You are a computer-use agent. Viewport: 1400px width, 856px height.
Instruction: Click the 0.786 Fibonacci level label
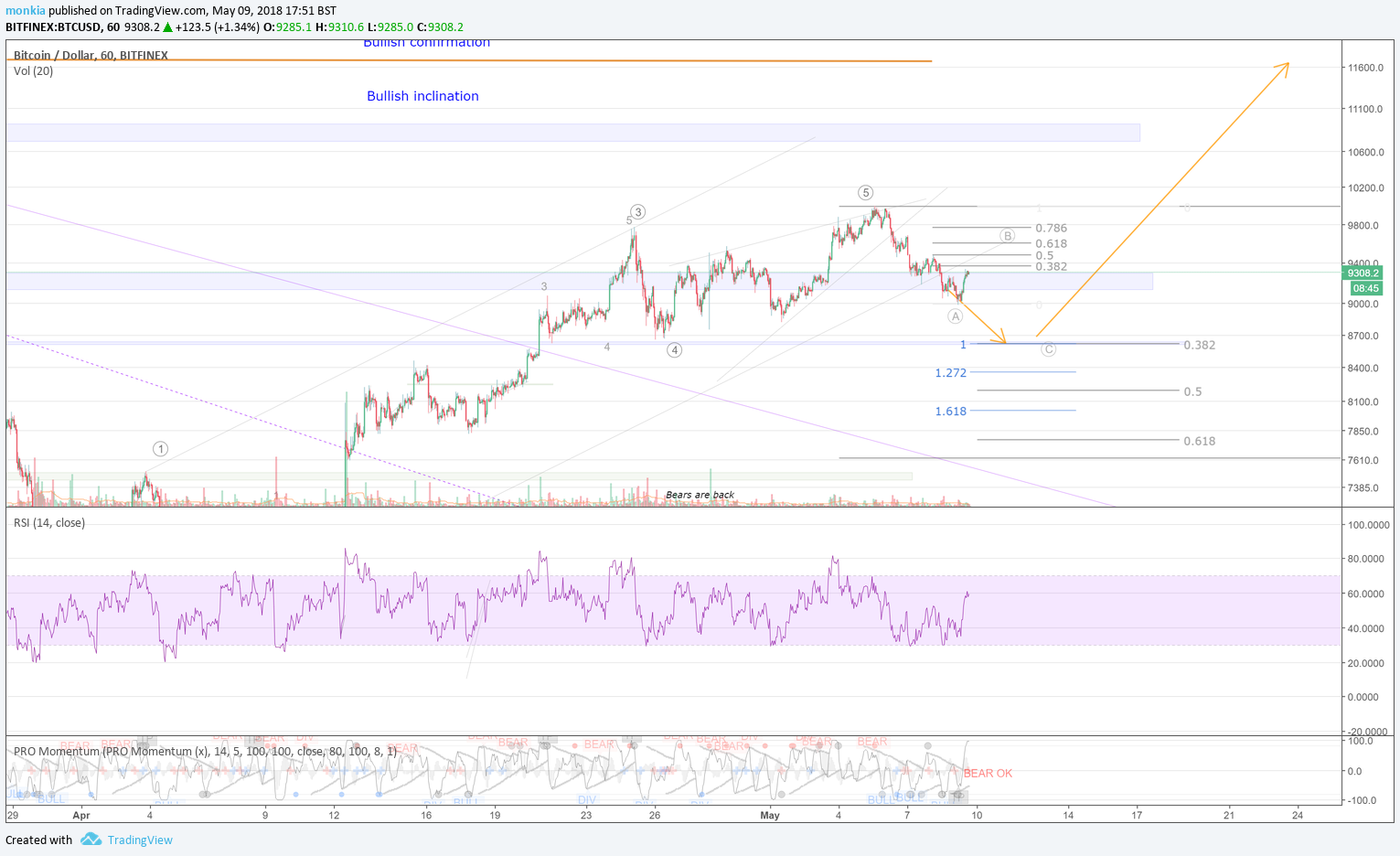pos(1051,229)
